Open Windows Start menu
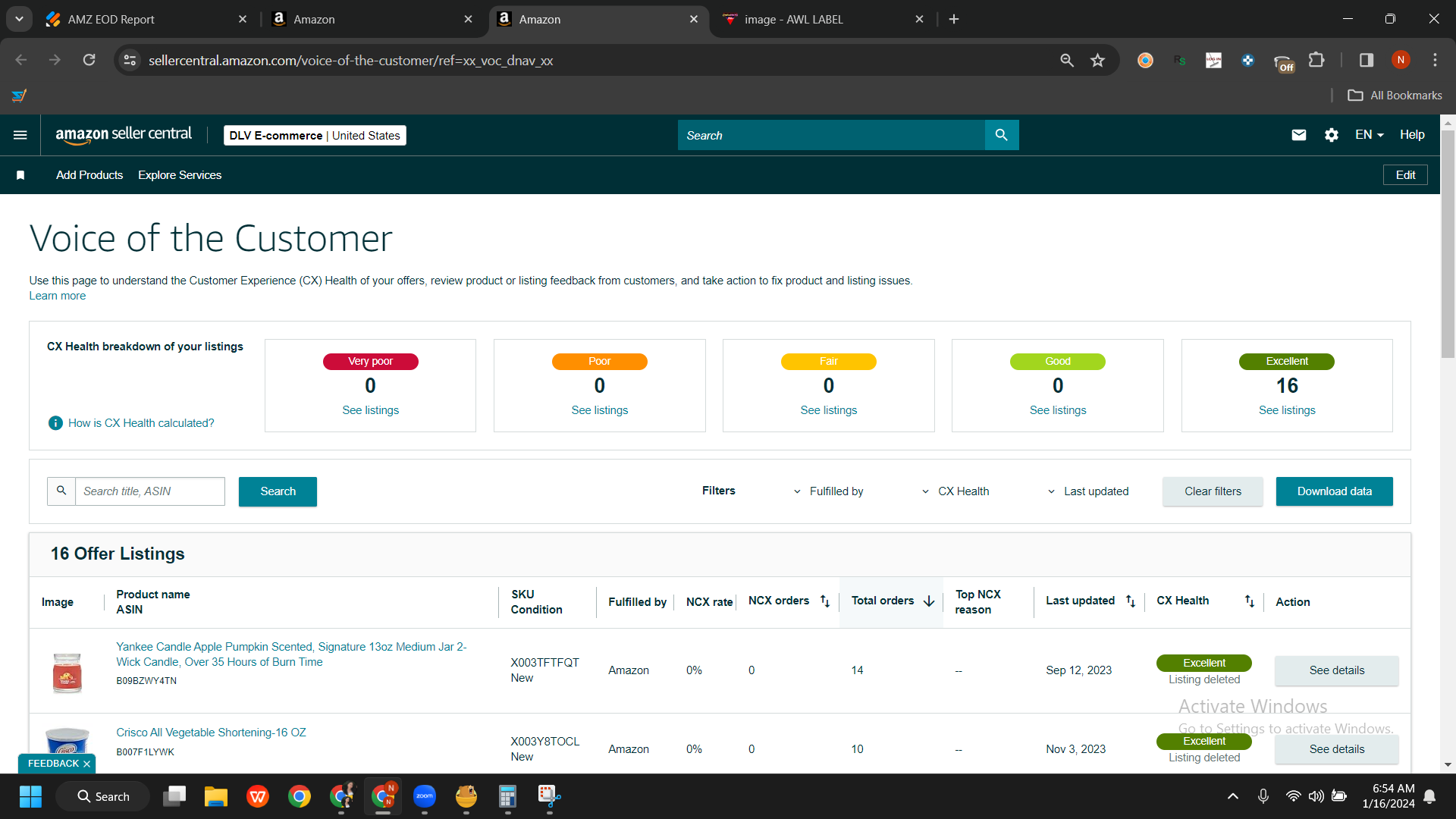The height and width of the screenshot is (819, 1456). (30, 796)
